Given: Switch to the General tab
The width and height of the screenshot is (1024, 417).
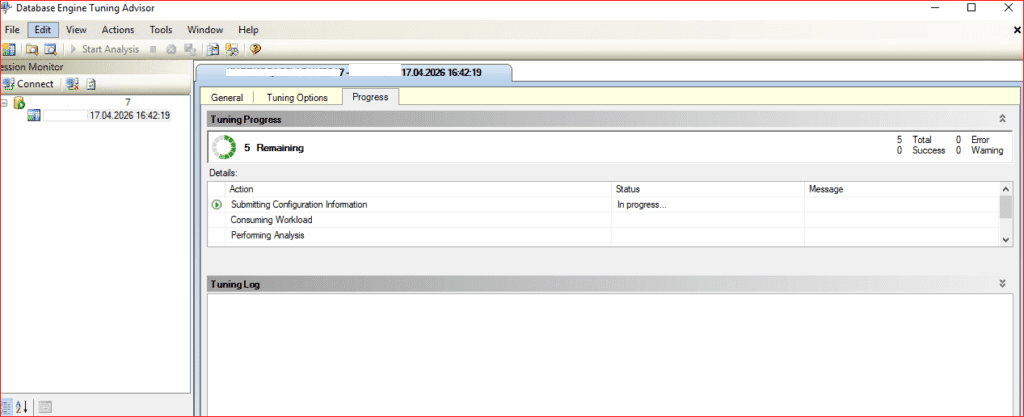Looking at the screenshot, I should (x=227, y=97).
